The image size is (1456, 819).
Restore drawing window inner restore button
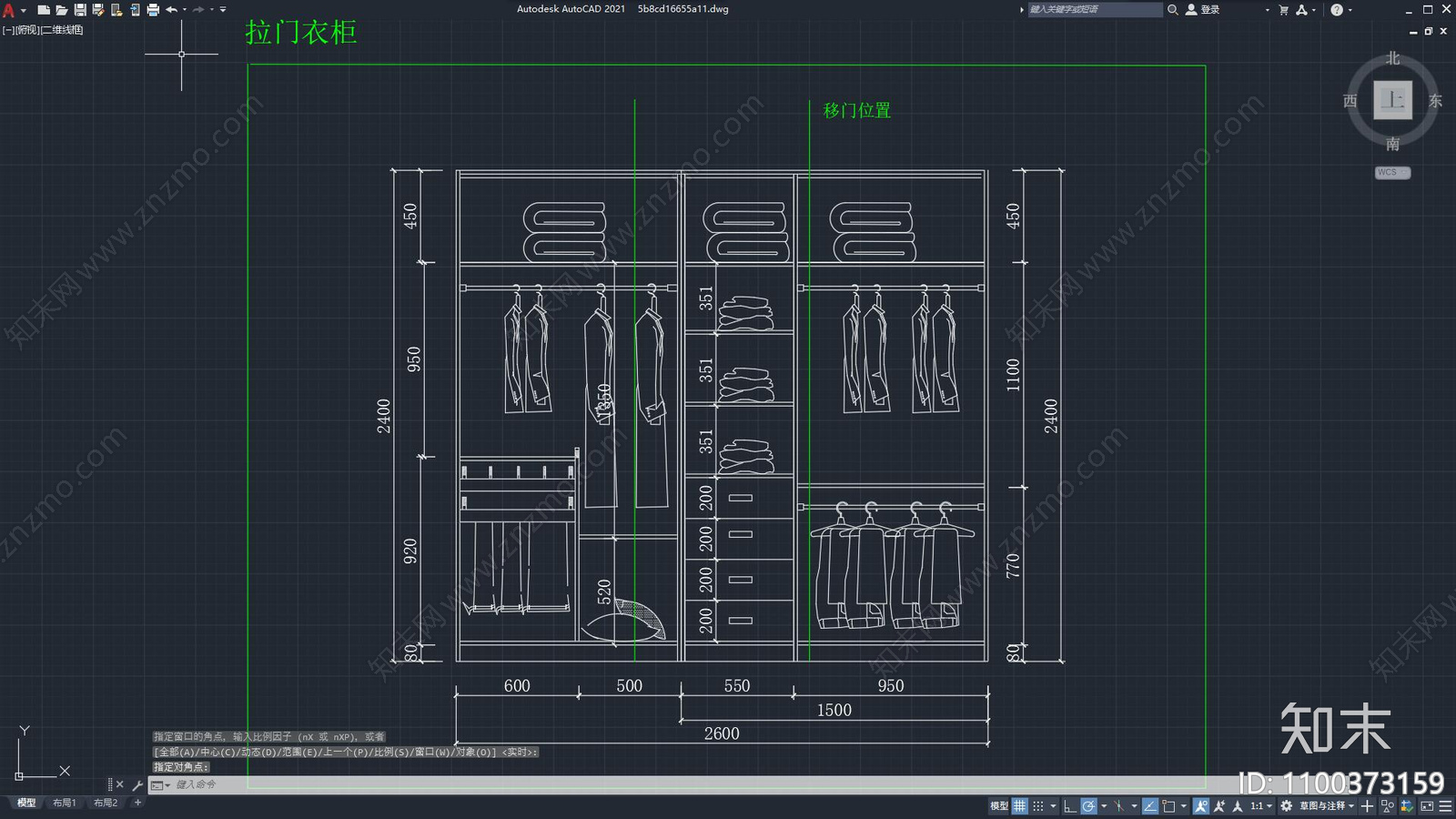[1429, 31]
